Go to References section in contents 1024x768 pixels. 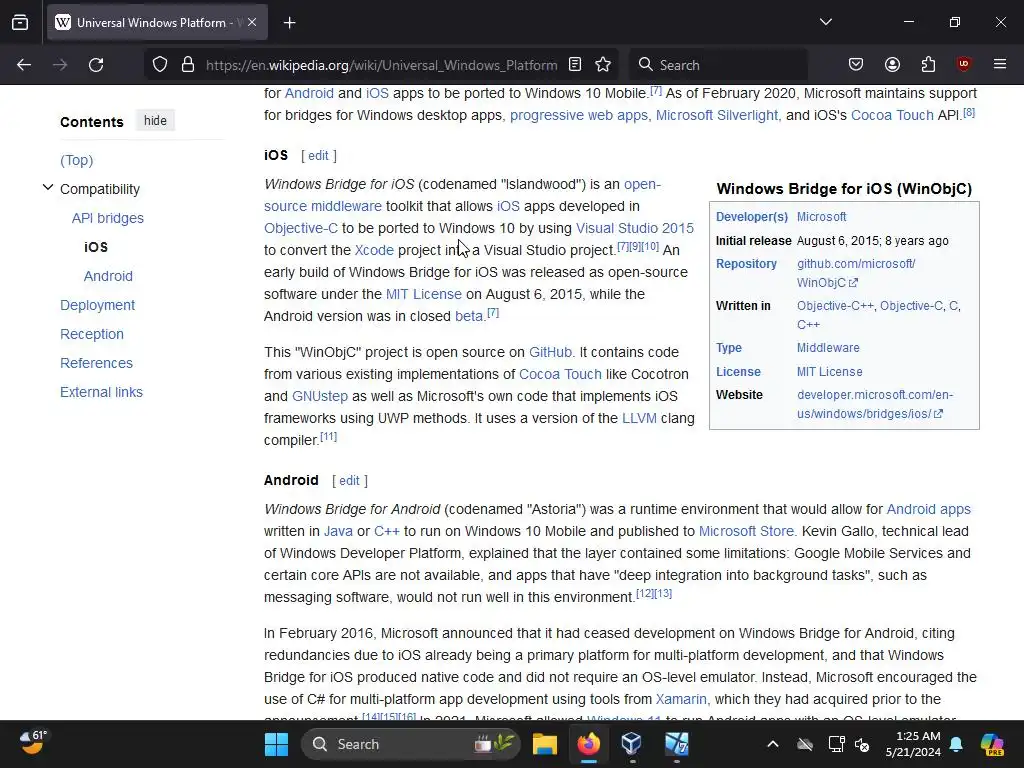96,363
